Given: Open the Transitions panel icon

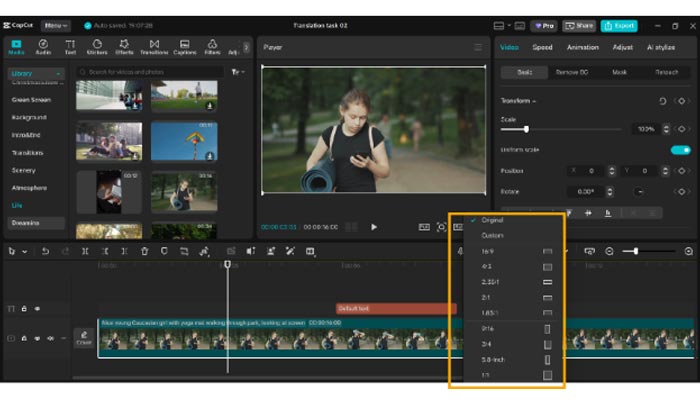Looking at the screenshot, I should [x=154, y=46].
